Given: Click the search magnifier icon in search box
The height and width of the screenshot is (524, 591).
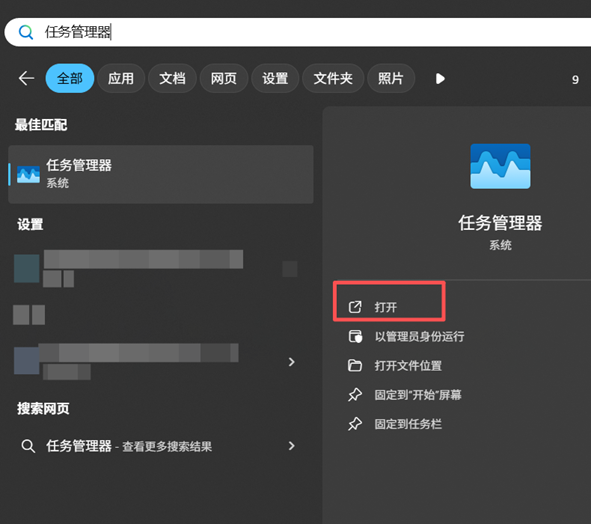Looking at the screenshot, I should [26, 32].
